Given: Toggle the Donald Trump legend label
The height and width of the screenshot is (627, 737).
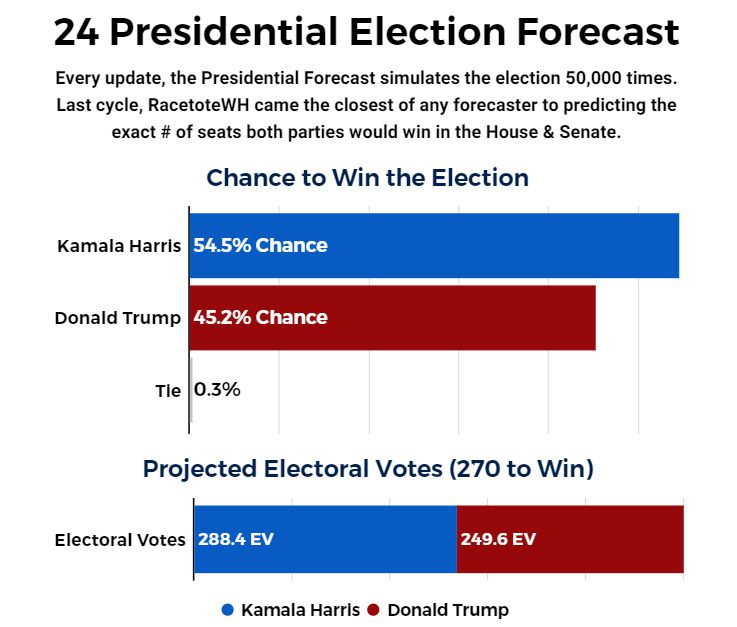Looking at the screenshot, I should (x=447, y=609).
